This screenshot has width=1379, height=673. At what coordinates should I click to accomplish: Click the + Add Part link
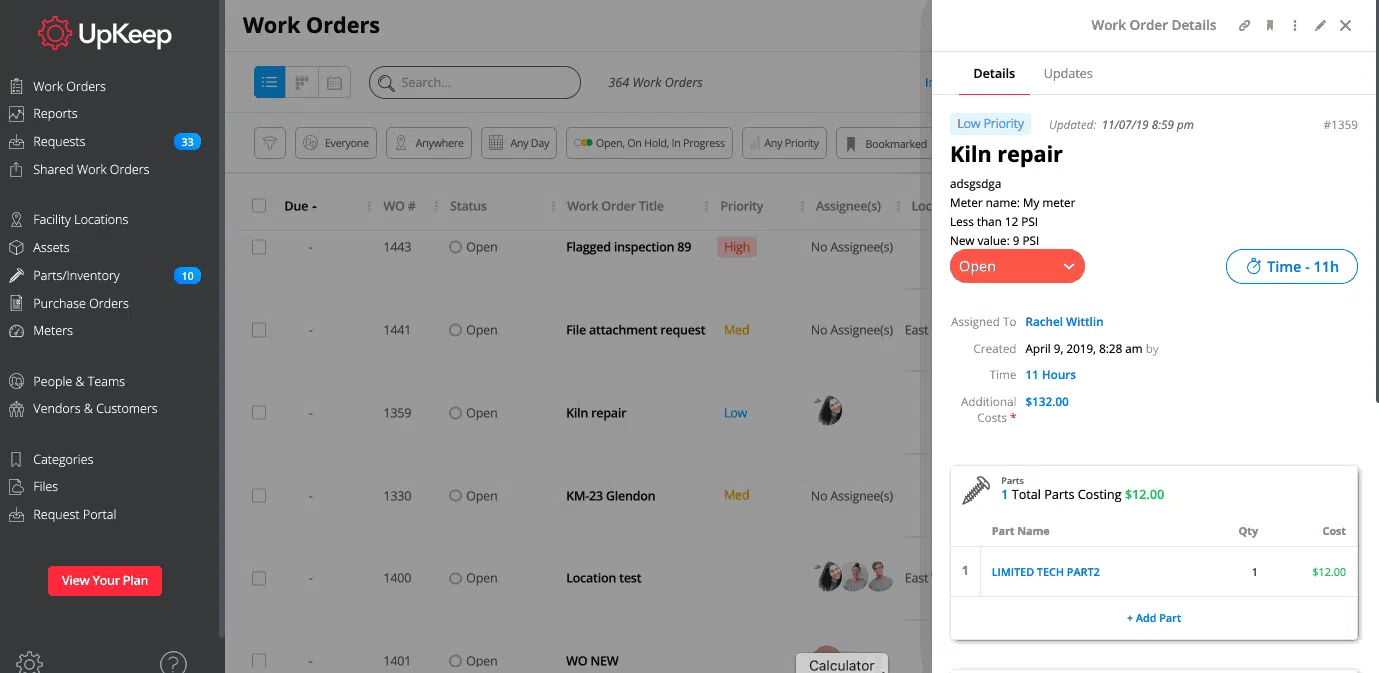coord(1154,618)
